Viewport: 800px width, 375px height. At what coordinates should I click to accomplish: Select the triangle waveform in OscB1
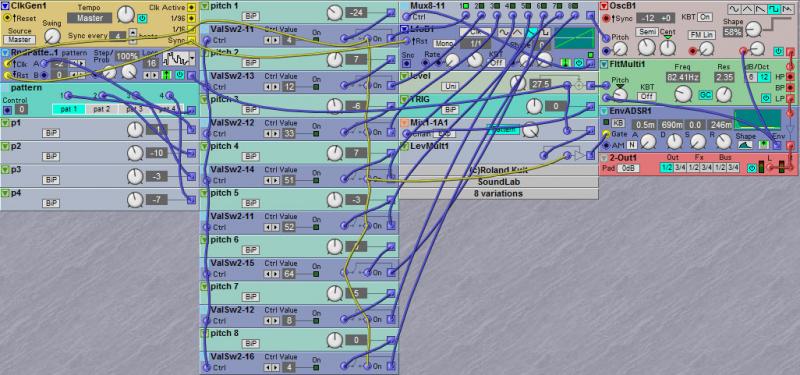point(747,9)
